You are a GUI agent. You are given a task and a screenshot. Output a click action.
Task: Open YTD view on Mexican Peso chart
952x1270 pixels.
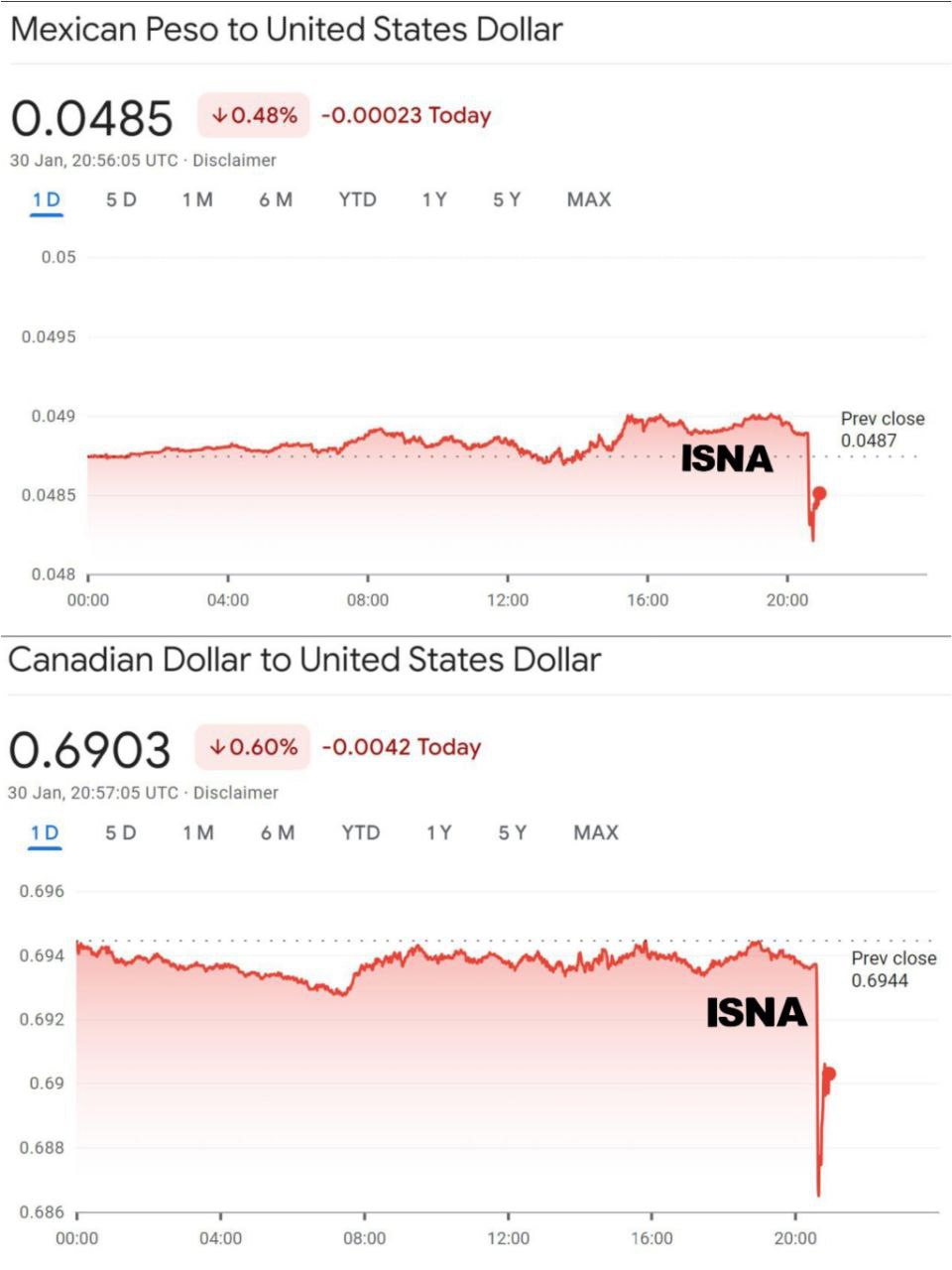(x=357, y=199)
